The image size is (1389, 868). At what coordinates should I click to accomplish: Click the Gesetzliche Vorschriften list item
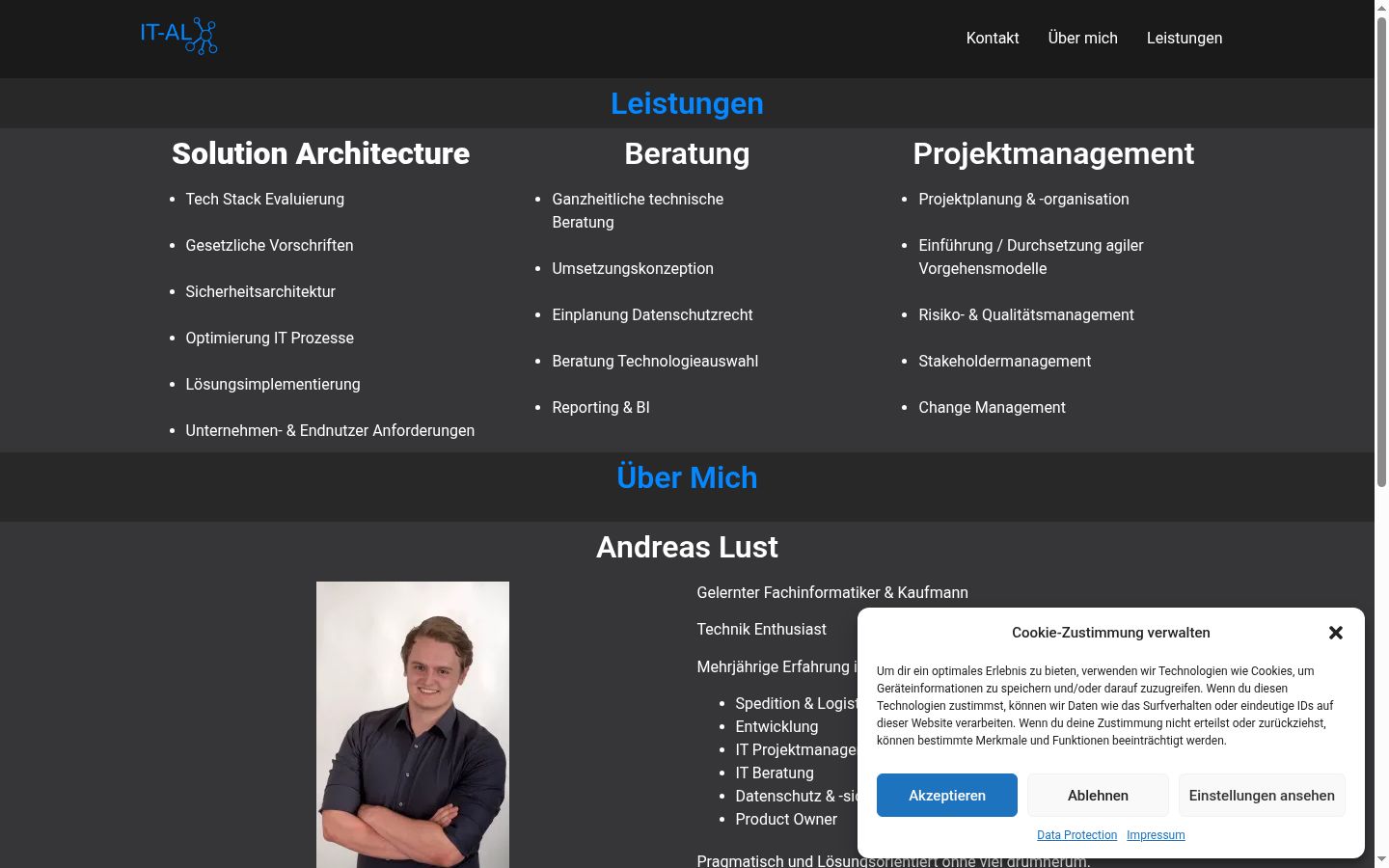[270, 246]
